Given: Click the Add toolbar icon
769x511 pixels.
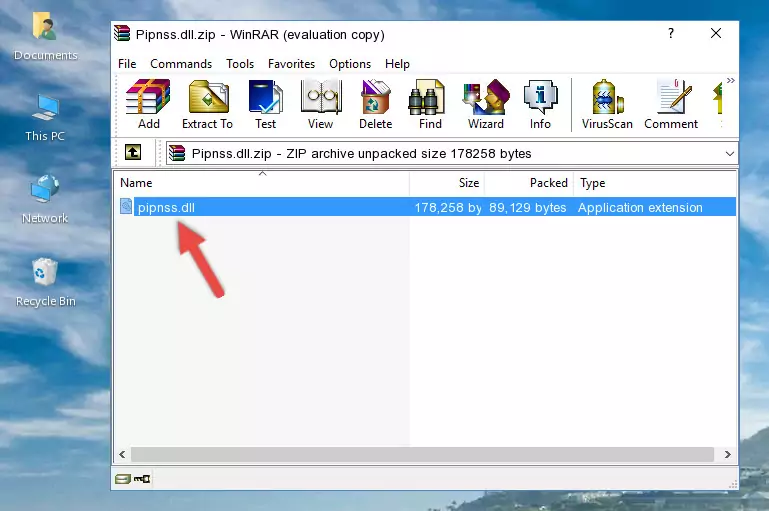Looking at the screenshot, I should pos(148,104).
